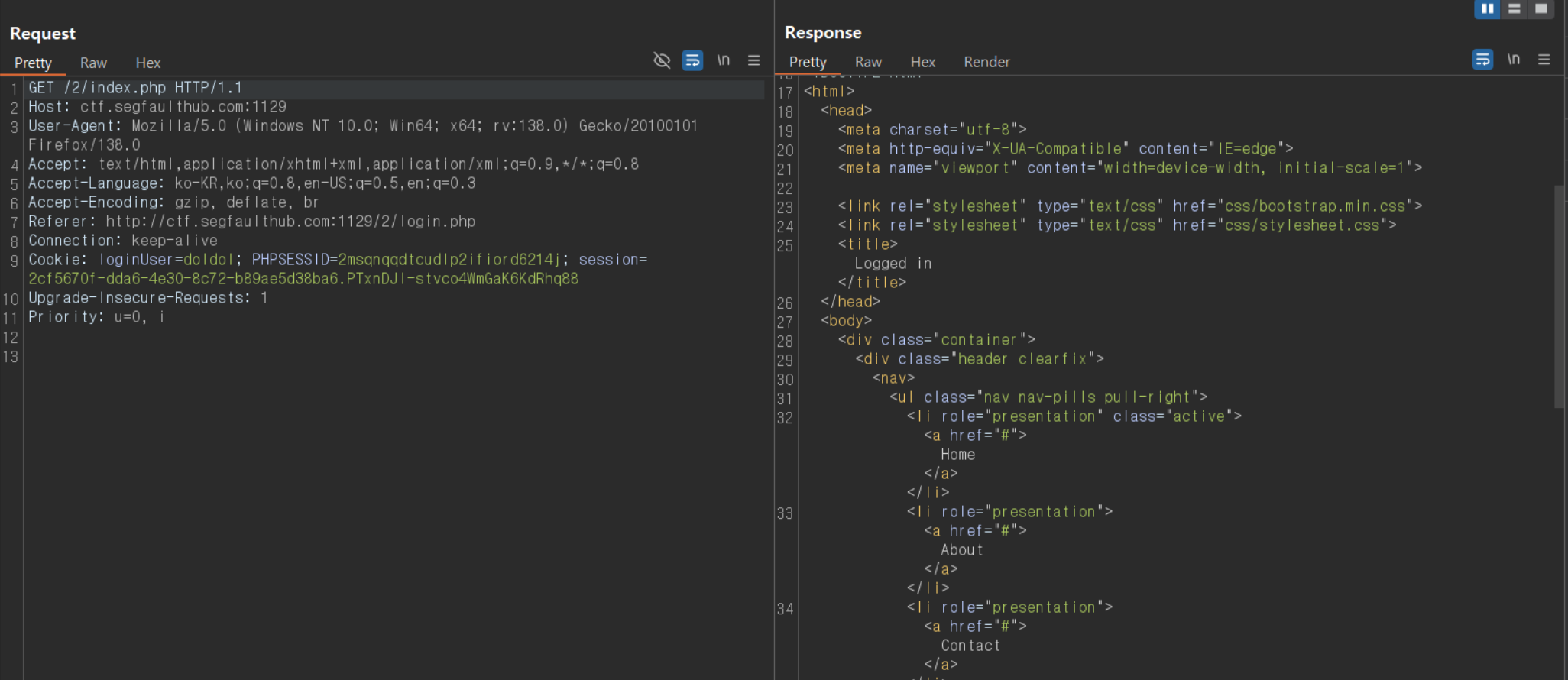Image resolution: width=1568 pixels, height=680 pixels.
Task: Open Response panel hamburger options menu
Action: pyautogui.click(x=1544, y=60)
